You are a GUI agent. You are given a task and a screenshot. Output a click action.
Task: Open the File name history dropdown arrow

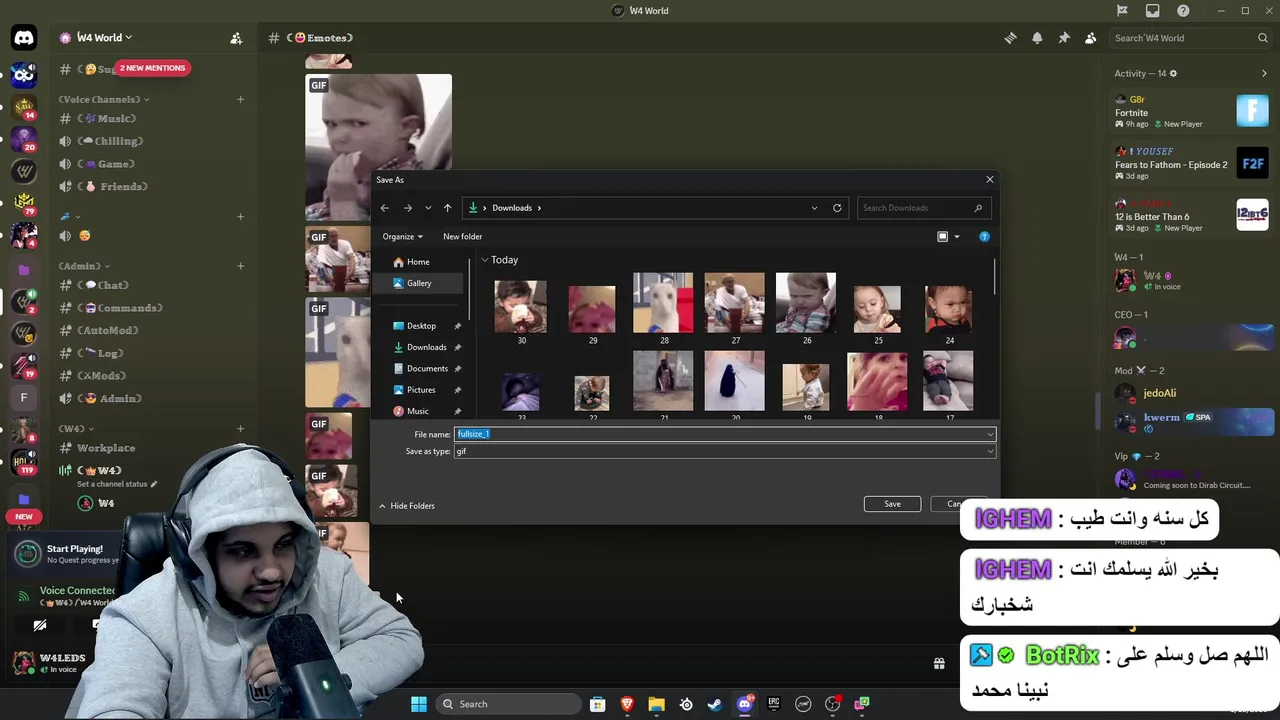990,434
